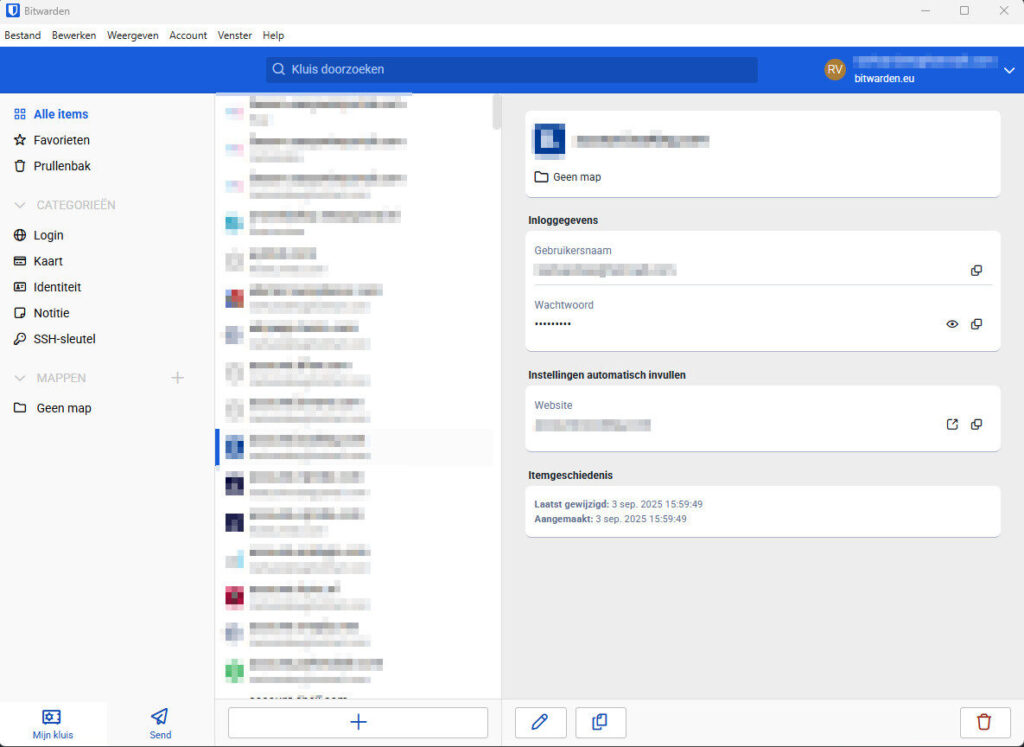The image size is (1024, 747).
Task: Copy the password (Wachtwoord) value
Action: point(976,324)
